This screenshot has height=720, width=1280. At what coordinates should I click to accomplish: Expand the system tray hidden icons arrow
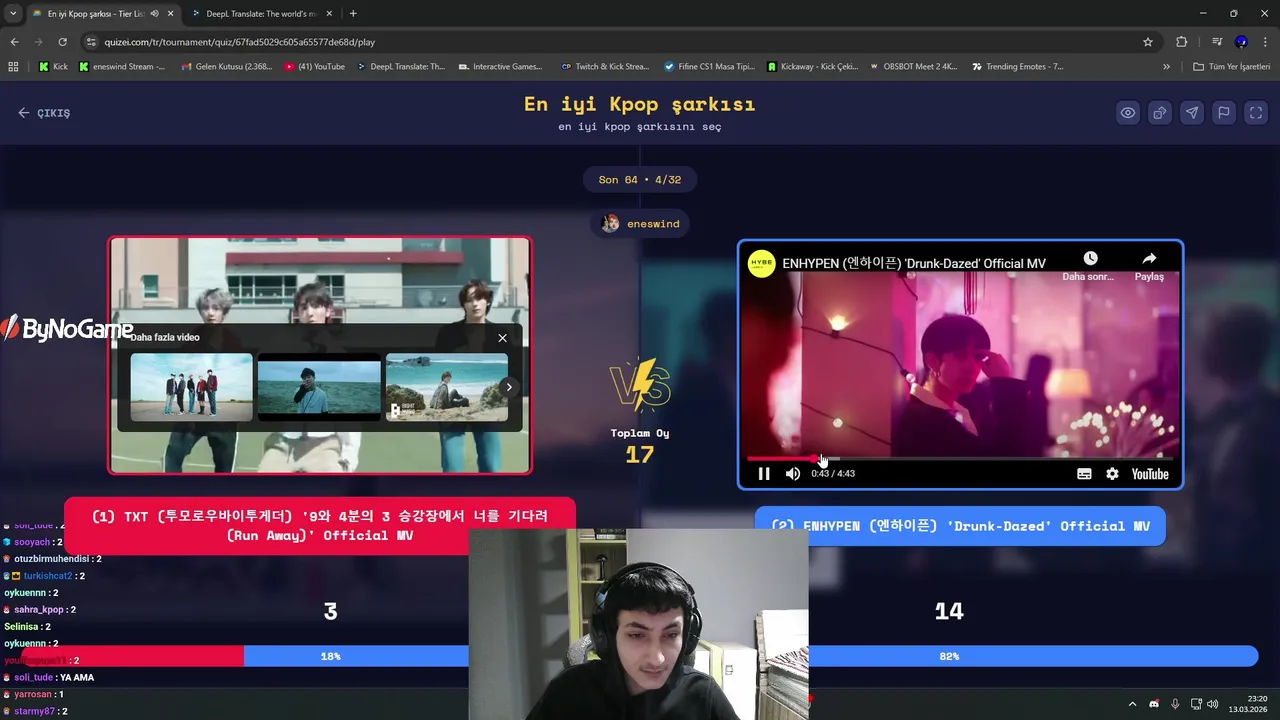point(1132,704)
